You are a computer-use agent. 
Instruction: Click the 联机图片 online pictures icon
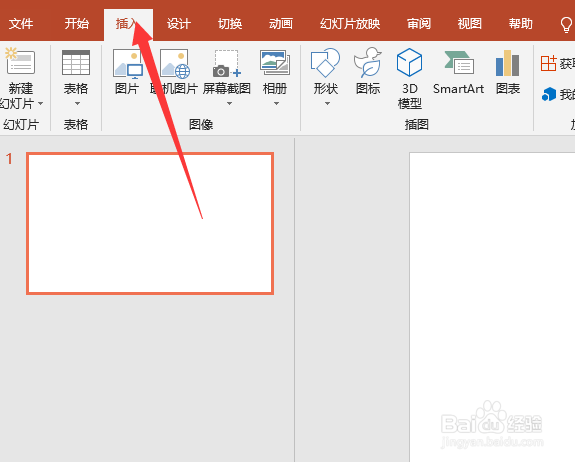175,63
